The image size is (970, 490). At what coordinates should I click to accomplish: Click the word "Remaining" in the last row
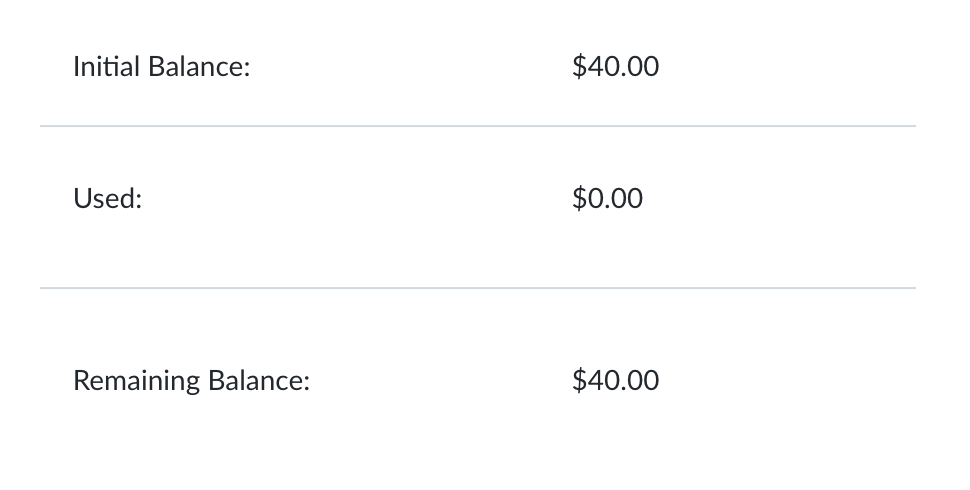point(136,381)
